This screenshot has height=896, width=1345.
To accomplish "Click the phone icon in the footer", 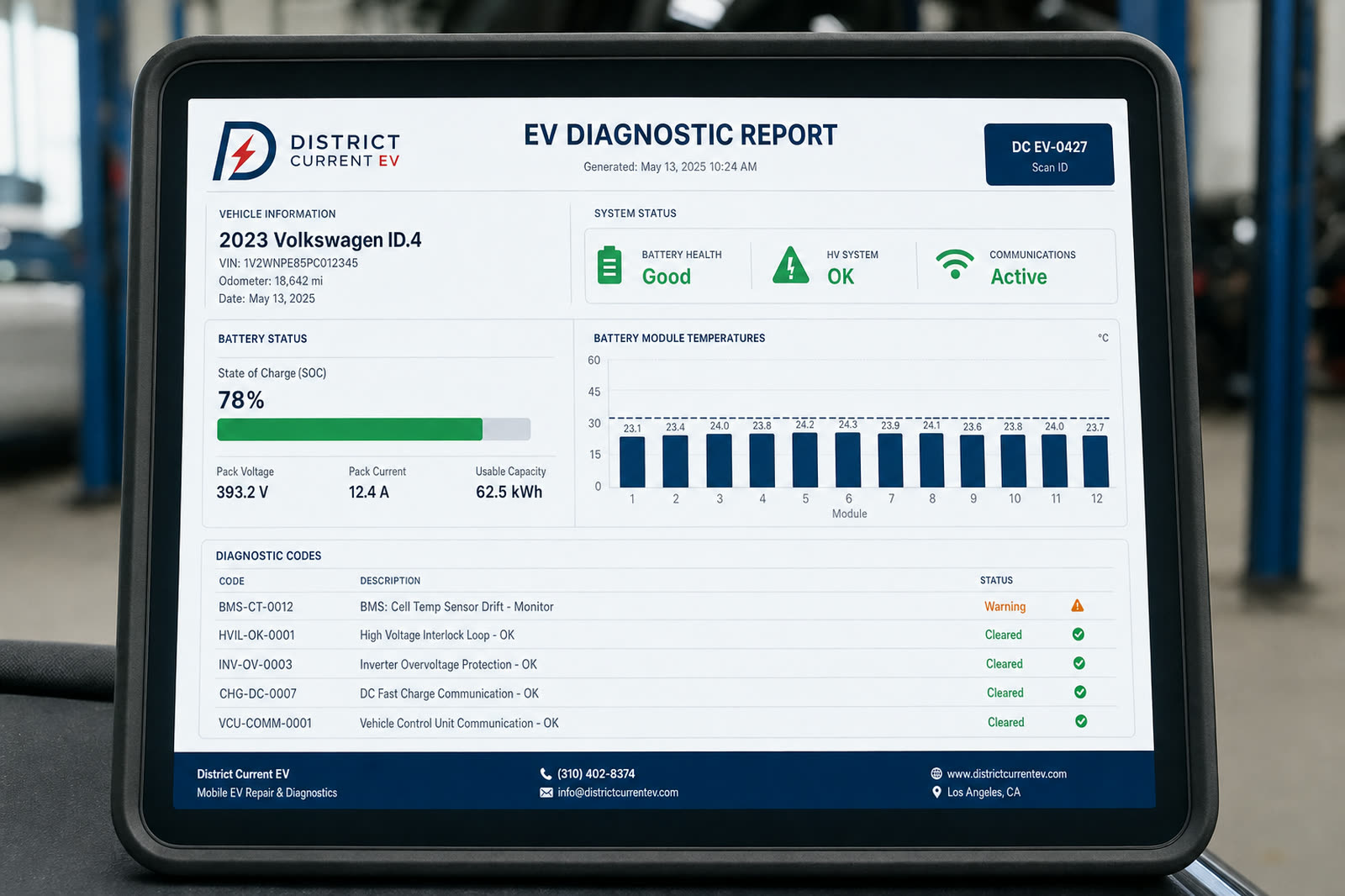I will (x=546, y=774).
